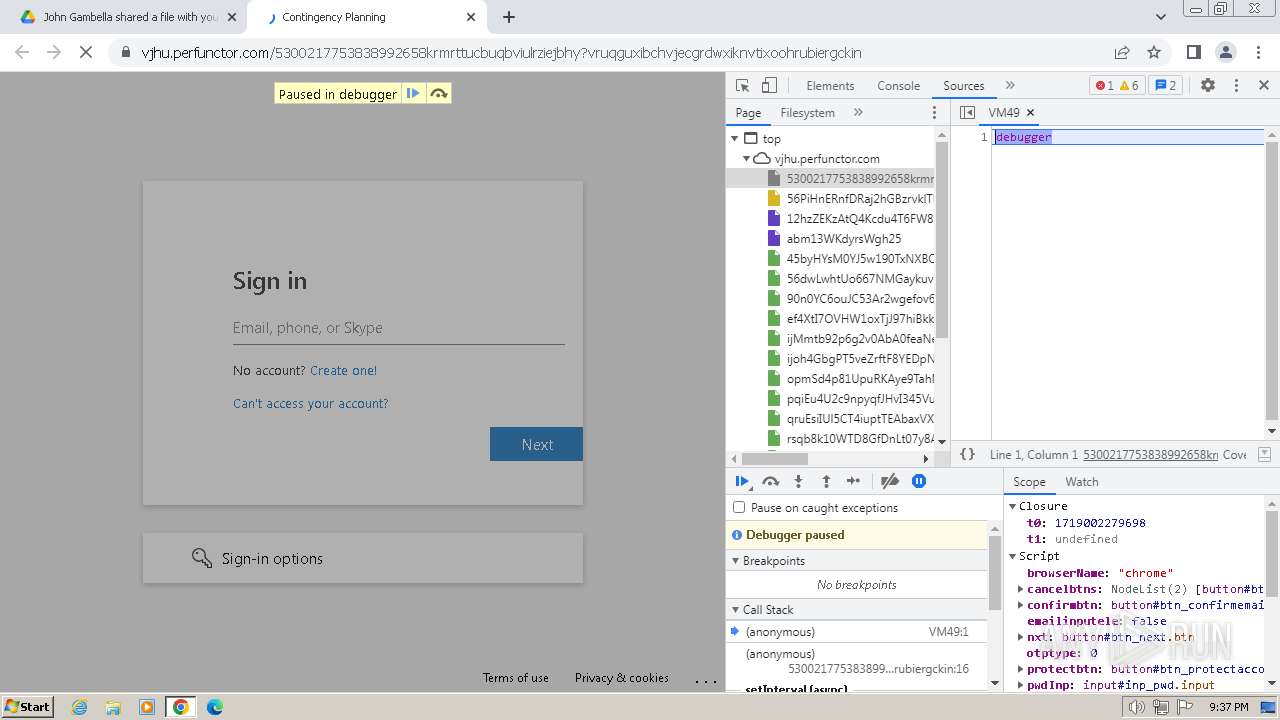Viewport: 1280px width, 720px height.
Task: Open the issues counter badge showing 2
Action: point(1165,86)
